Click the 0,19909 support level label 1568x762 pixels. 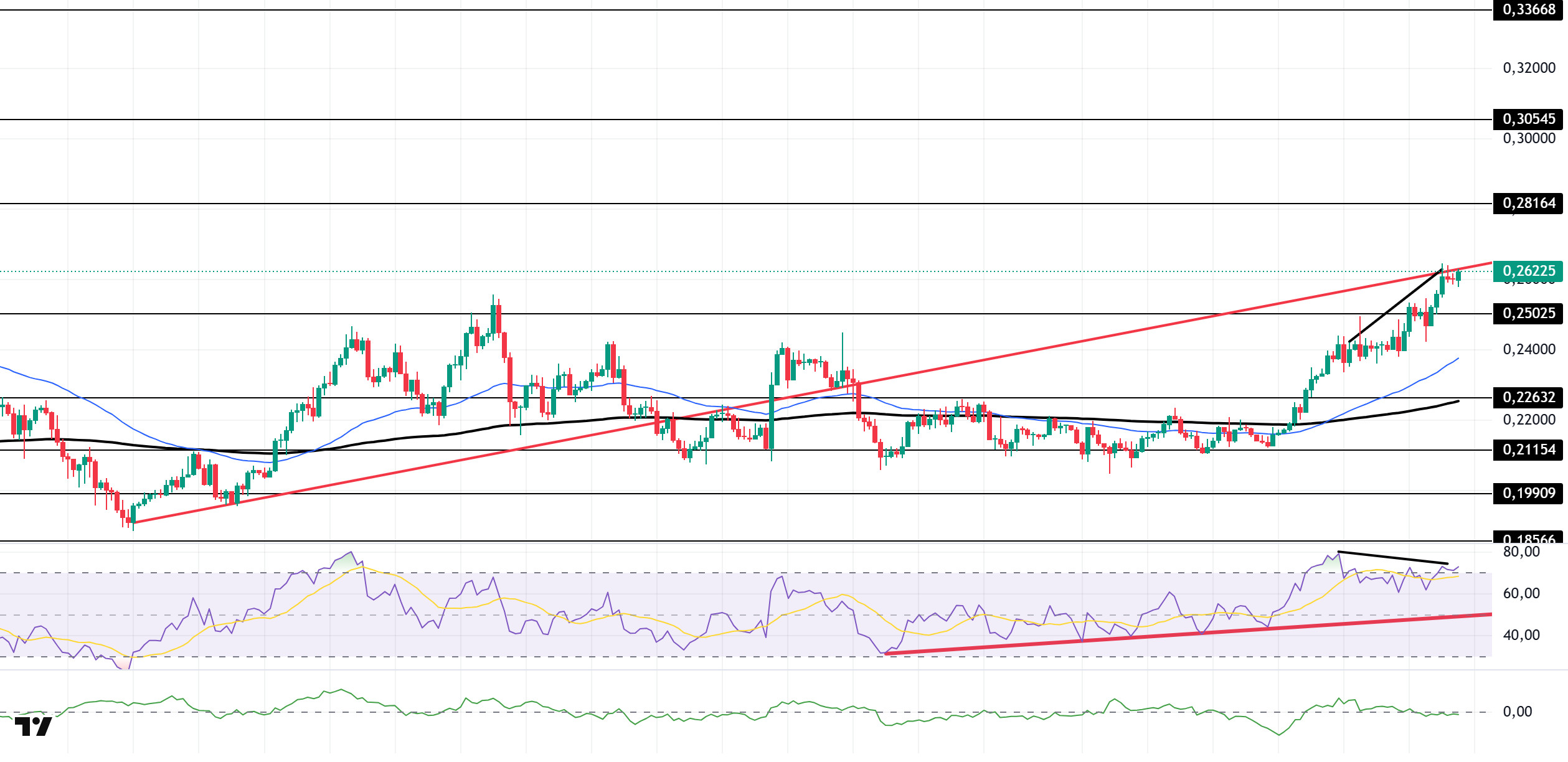pyautogui.click(x=1528, y=493)
